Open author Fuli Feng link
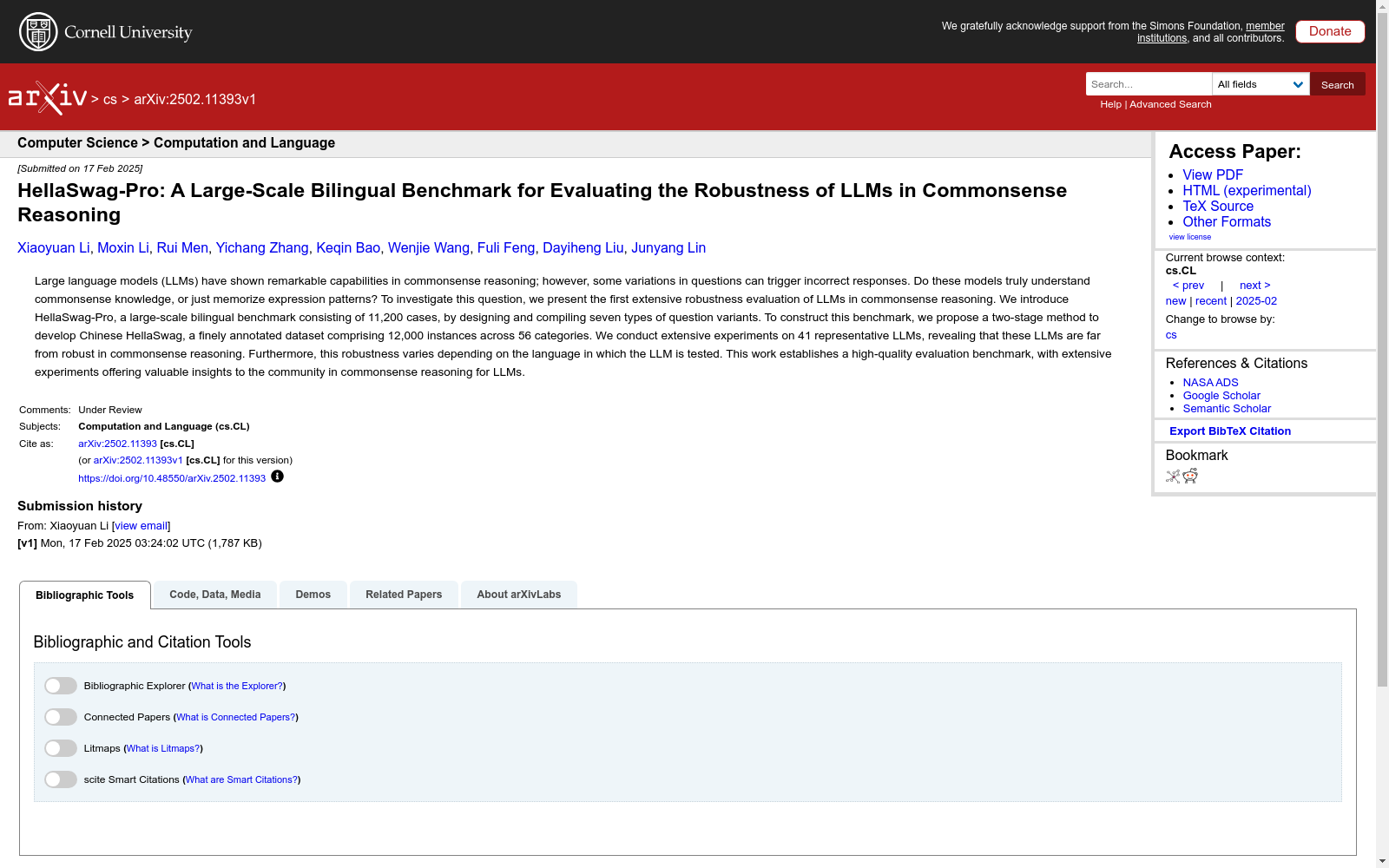Screen dimensions: 1389x868 (x=506, y=248)
